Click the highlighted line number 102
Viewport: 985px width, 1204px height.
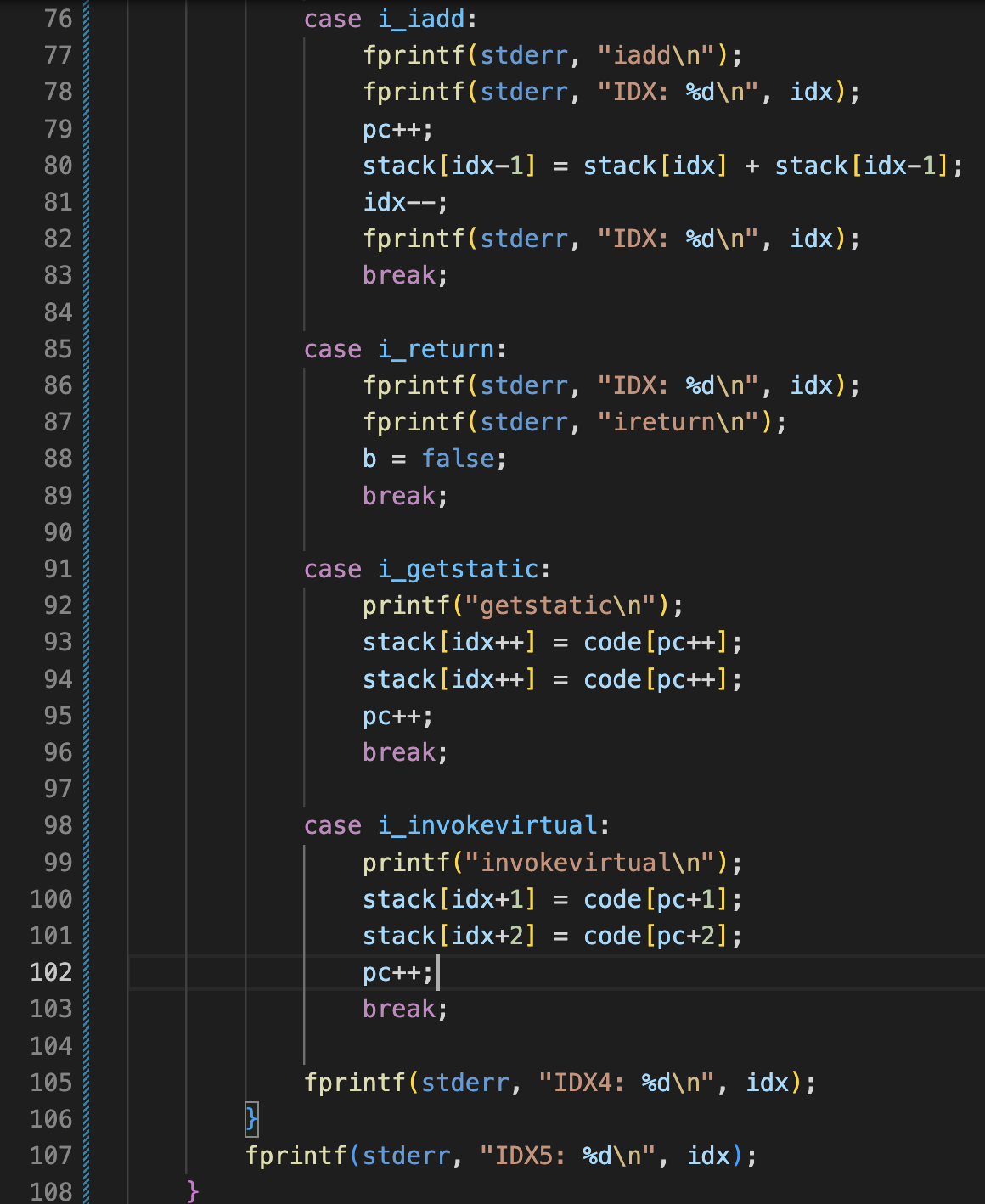(x=51, y=972)
